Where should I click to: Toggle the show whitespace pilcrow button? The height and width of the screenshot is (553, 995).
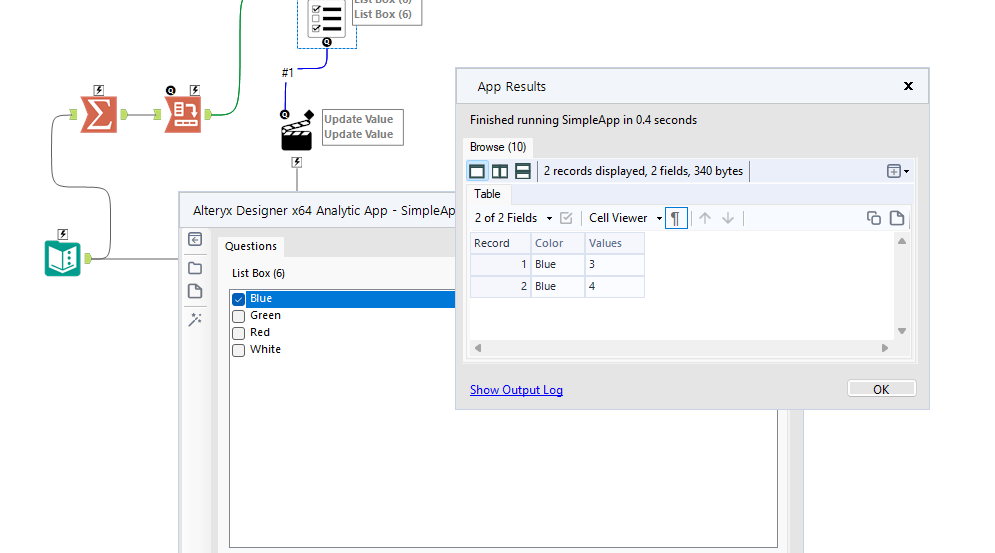pos(676,218)
